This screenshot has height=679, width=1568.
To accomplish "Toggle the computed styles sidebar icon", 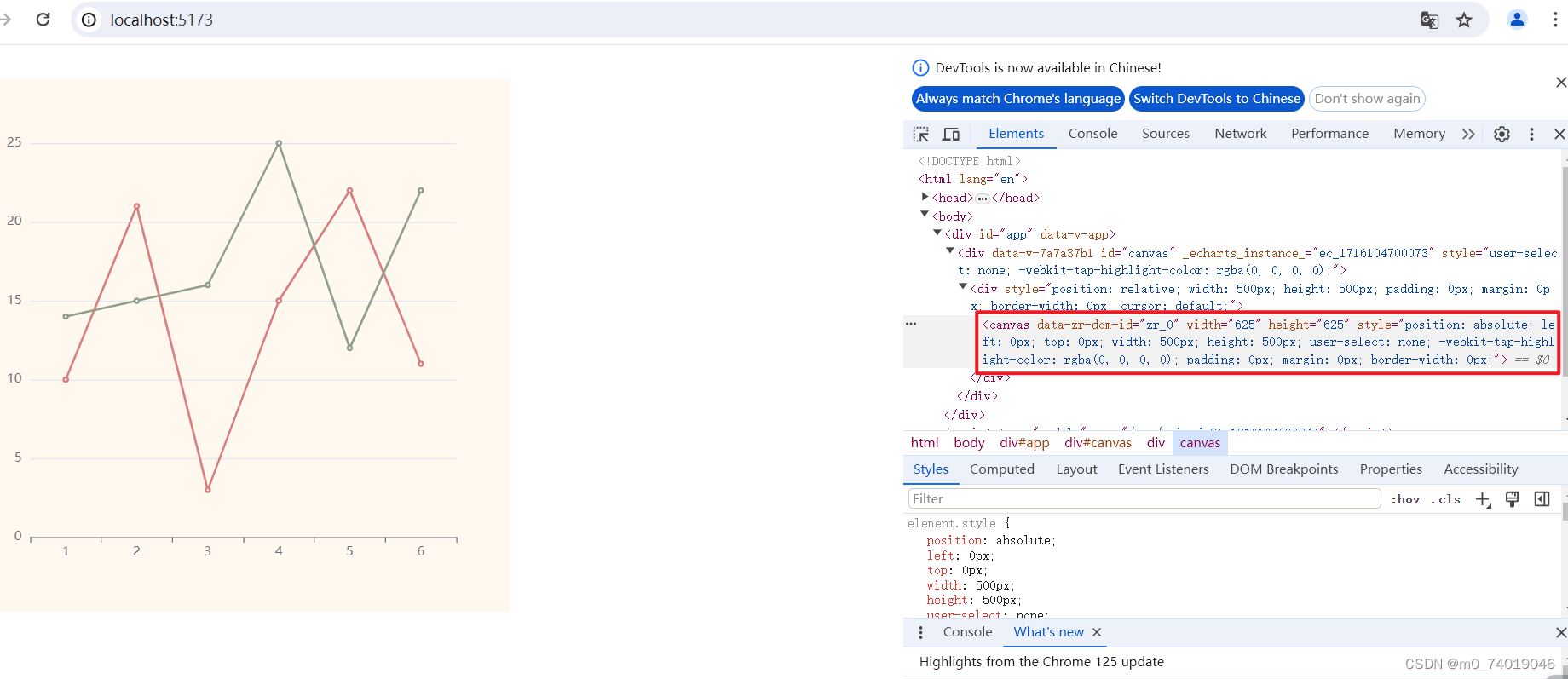I will click(x=1542, y=499).
